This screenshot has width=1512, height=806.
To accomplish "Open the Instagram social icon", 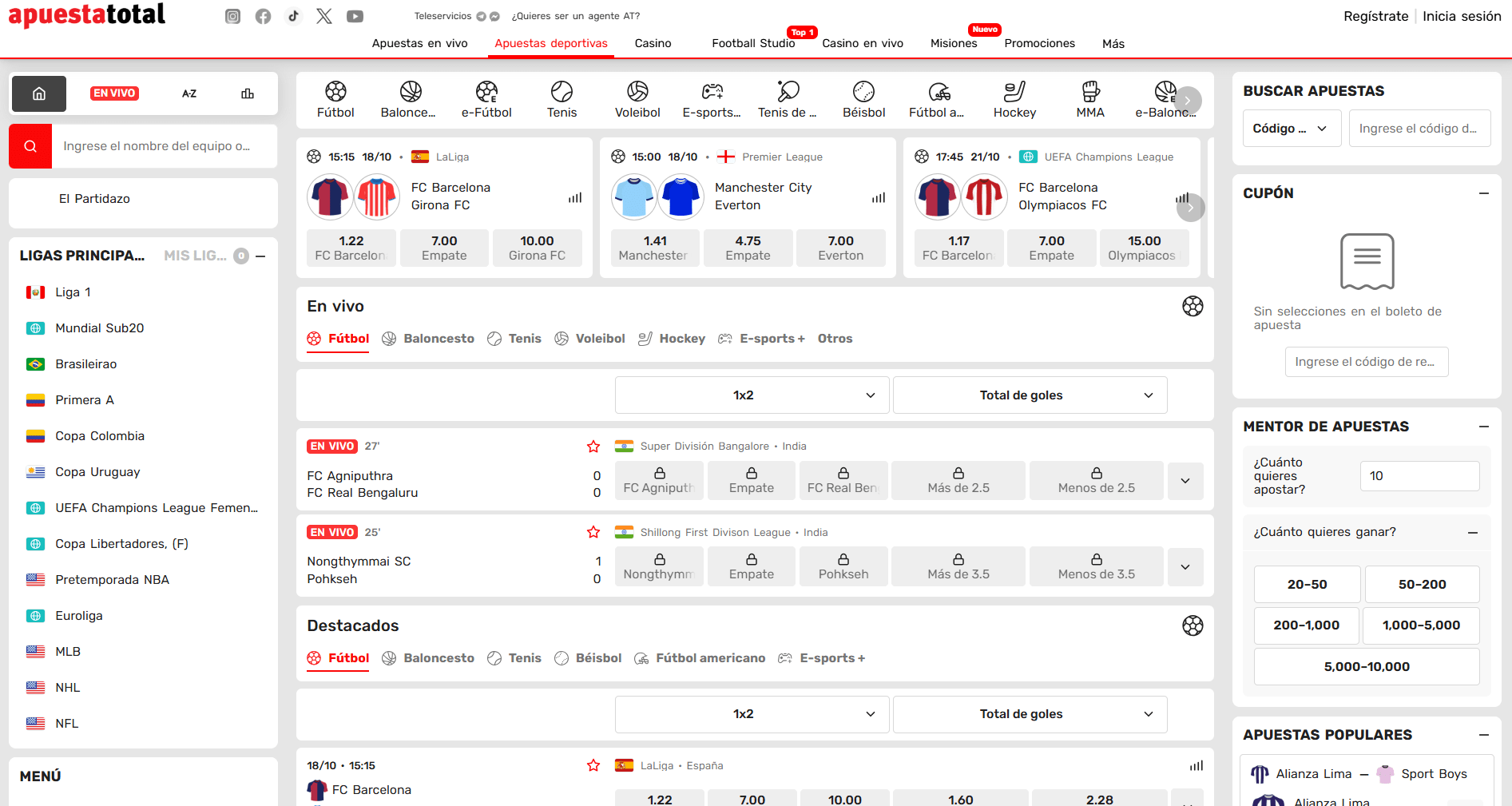I will pyautogui.click(x=232, y=16).
